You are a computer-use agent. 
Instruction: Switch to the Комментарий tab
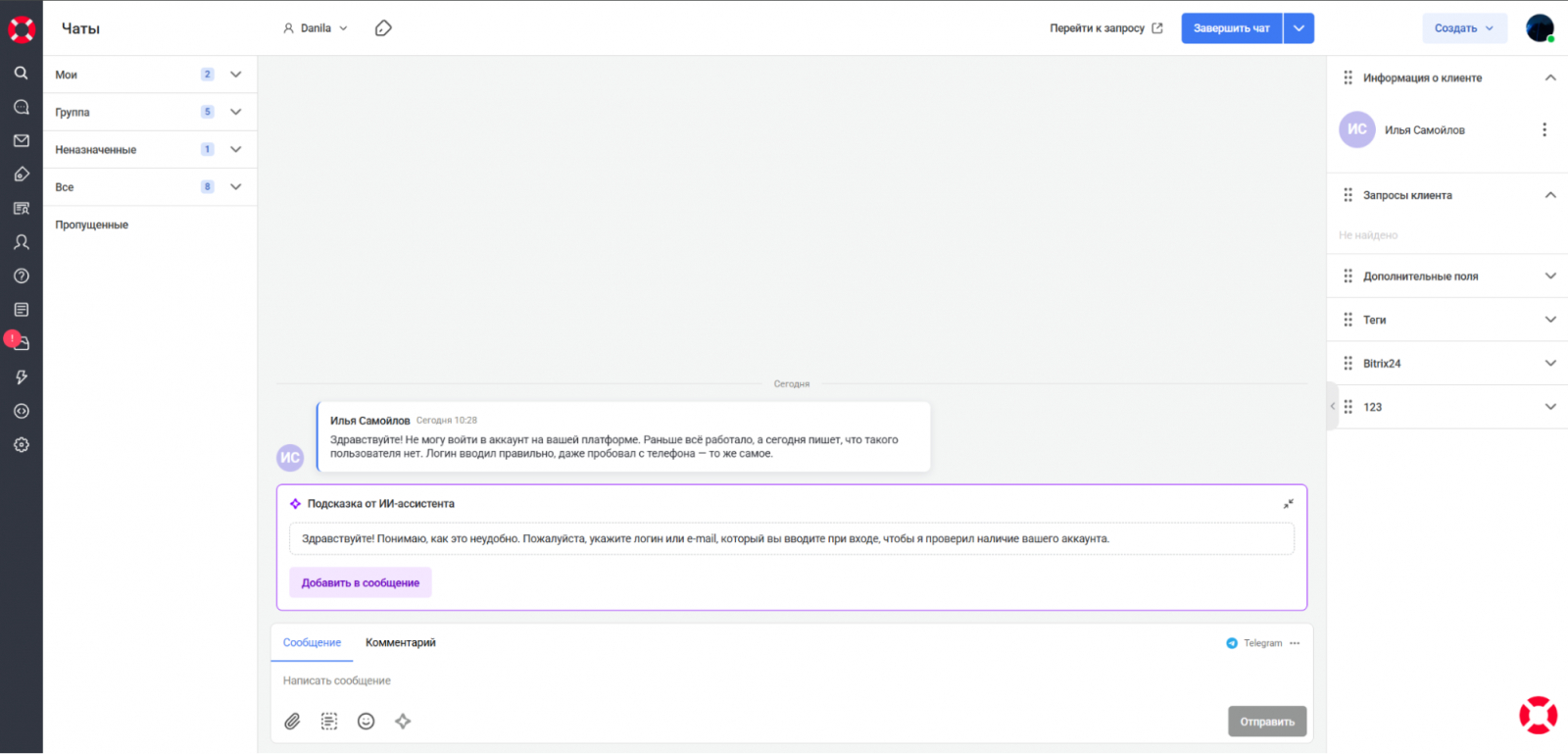click(x=401, y=643)
